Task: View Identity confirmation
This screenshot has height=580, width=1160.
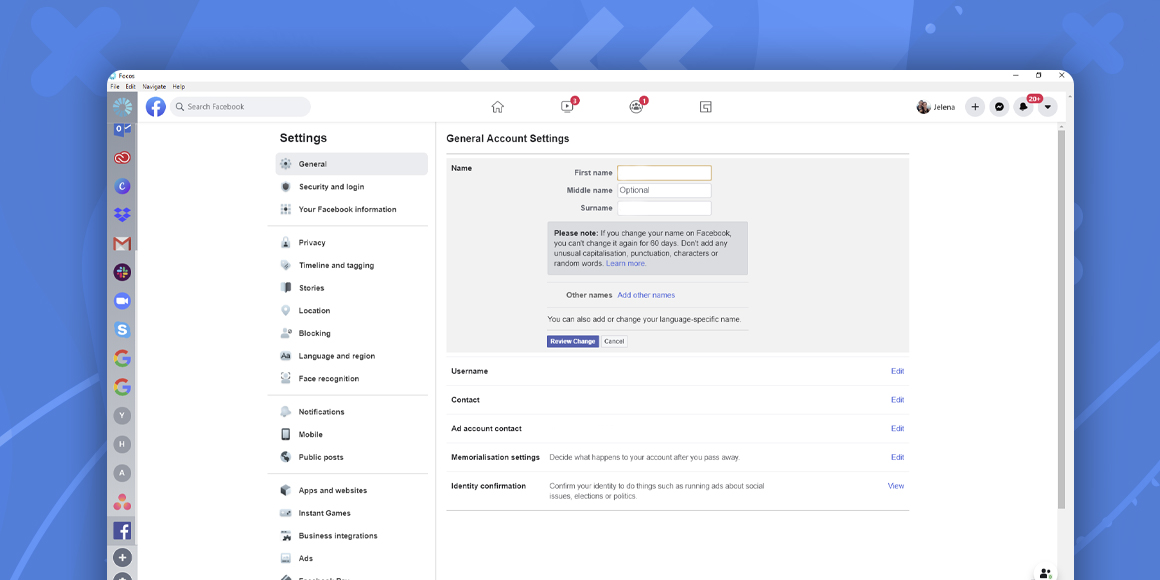Action: (x=896, y=486)
